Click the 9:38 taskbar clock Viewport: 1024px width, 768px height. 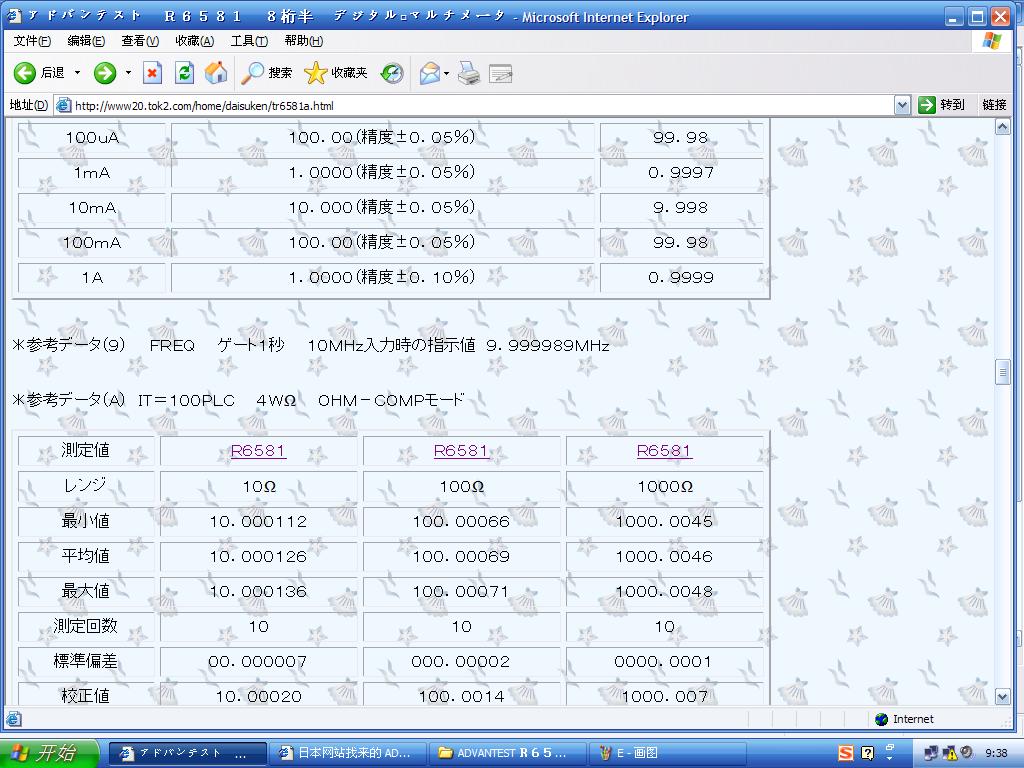pyautogui.click(x=996, y=753)
